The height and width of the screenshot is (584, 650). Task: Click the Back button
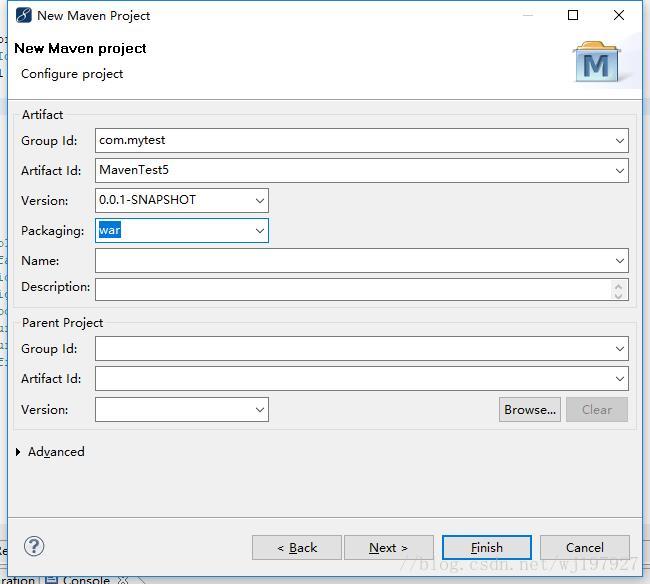pos(297,548)
